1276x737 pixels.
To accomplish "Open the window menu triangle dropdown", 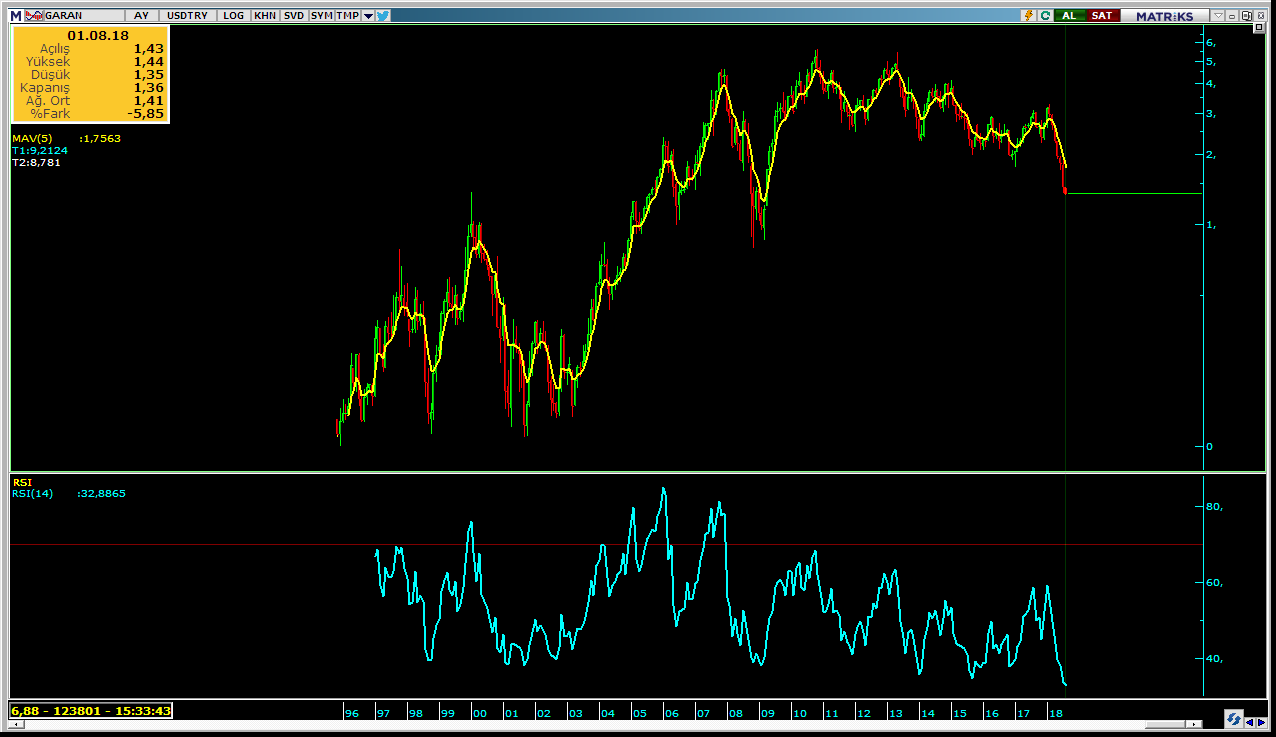I will coord(1217,16).
